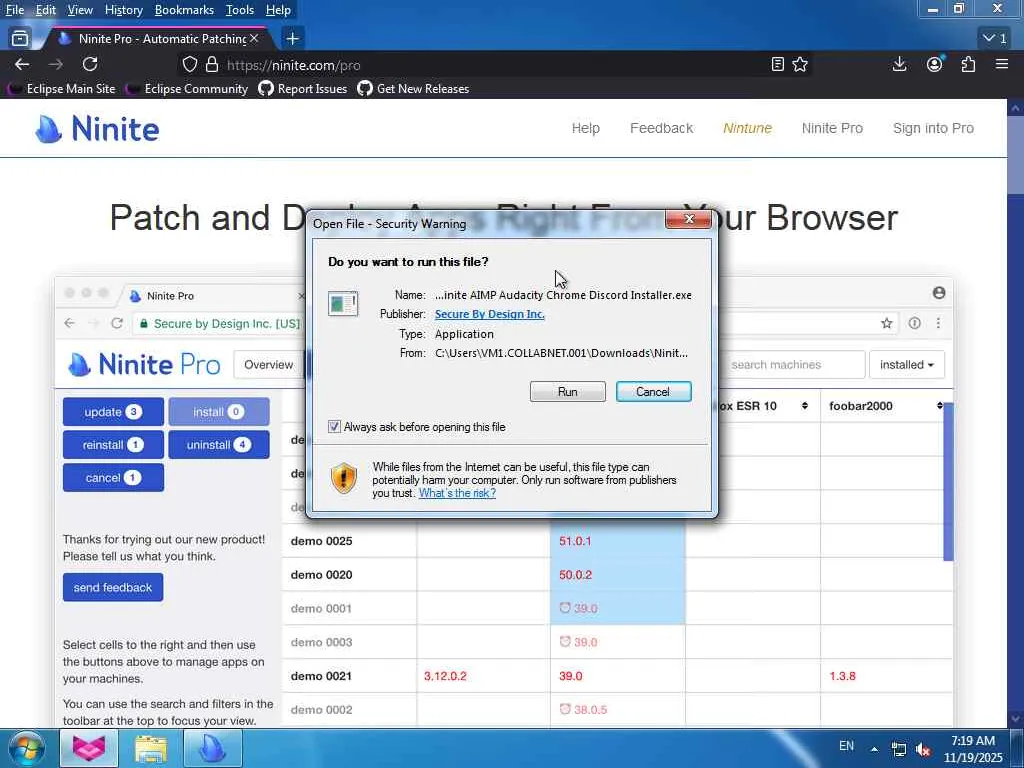Screen dimensions: 1024x768
Task: Toggle reader view icon
Action: click(777, 65)
